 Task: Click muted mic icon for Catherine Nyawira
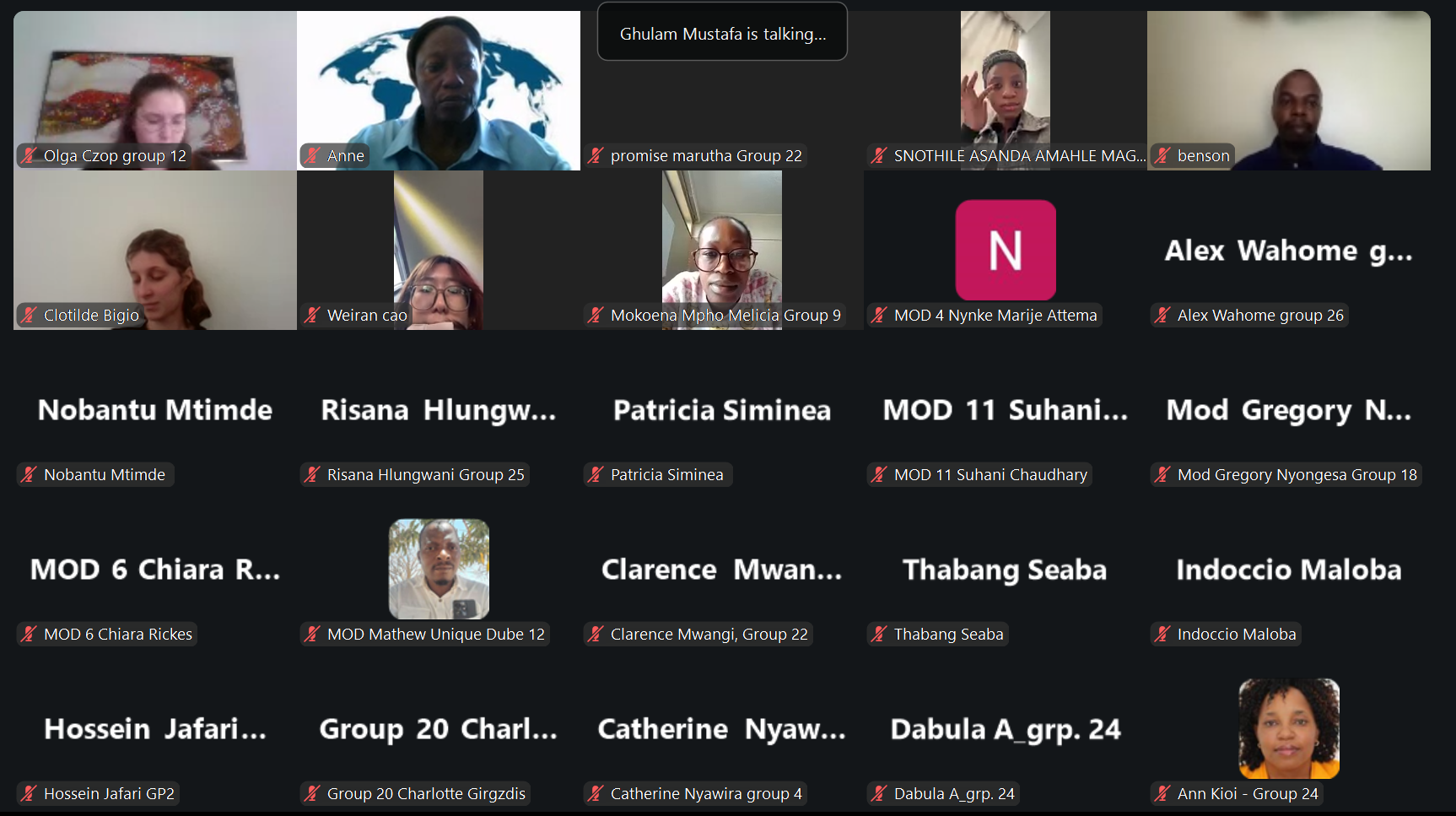click(x=596, y=793)
